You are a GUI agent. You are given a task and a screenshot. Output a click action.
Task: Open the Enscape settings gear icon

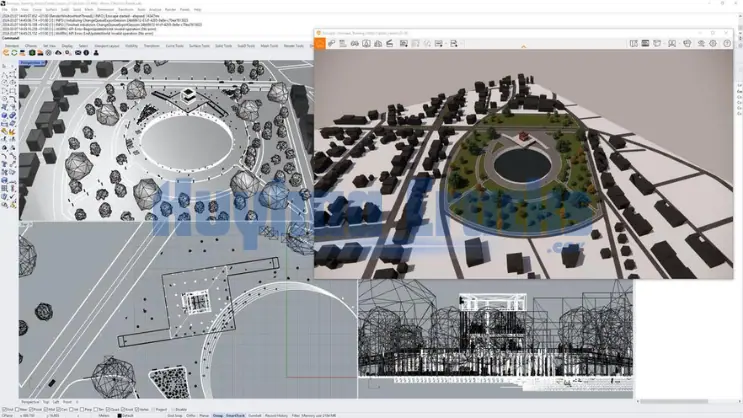712,44
